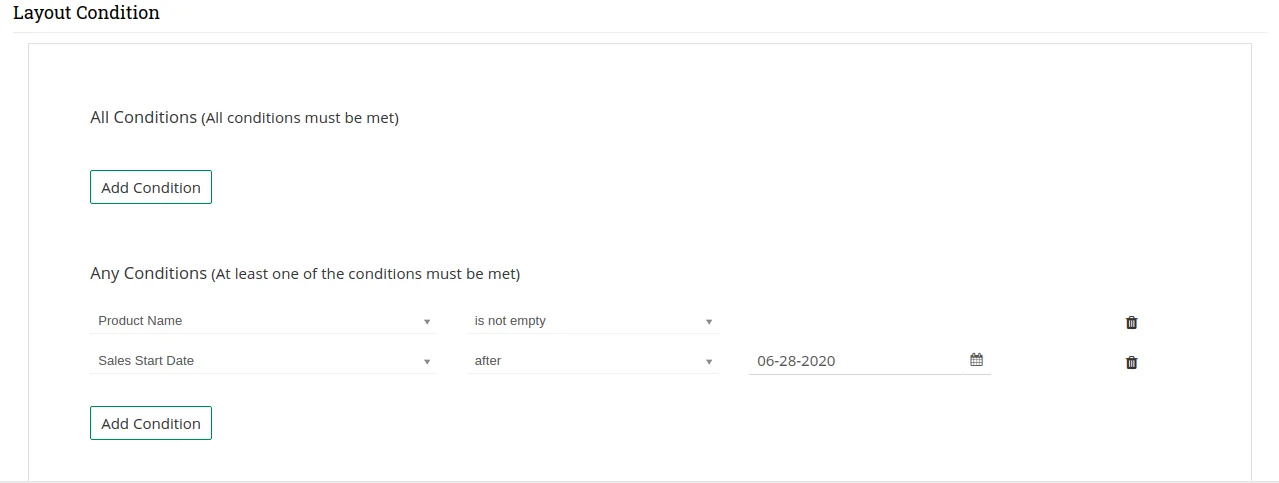
Task: Expand the 'is not empty' operator selector
Action: click(588, 321)
